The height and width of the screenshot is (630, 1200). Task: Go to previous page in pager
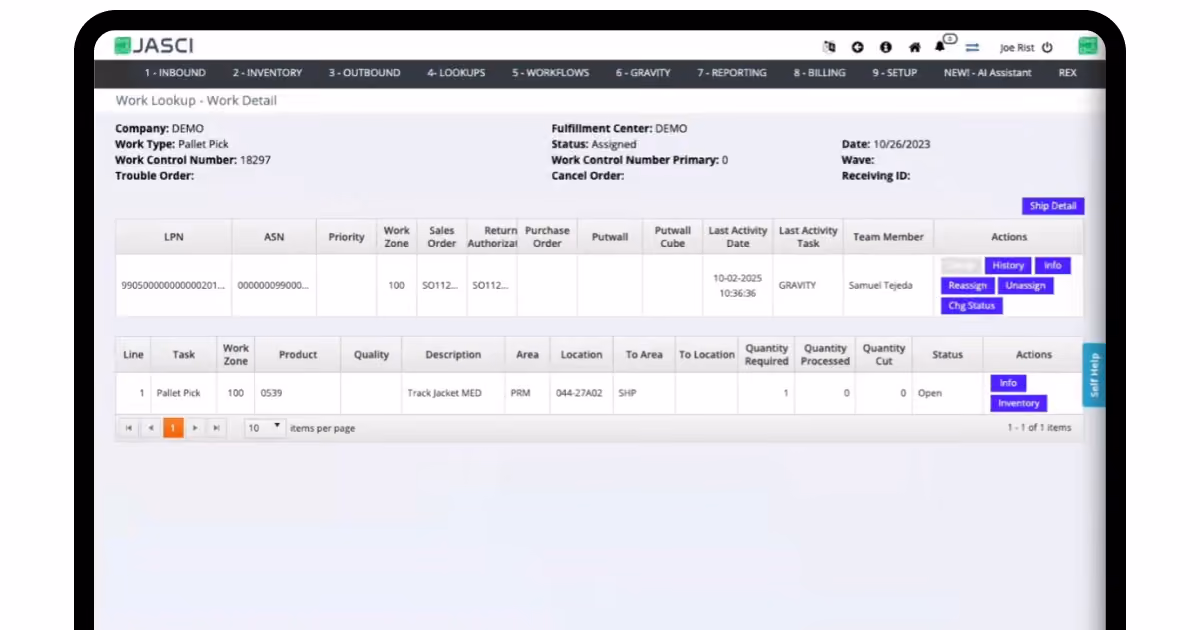(151, 428)
